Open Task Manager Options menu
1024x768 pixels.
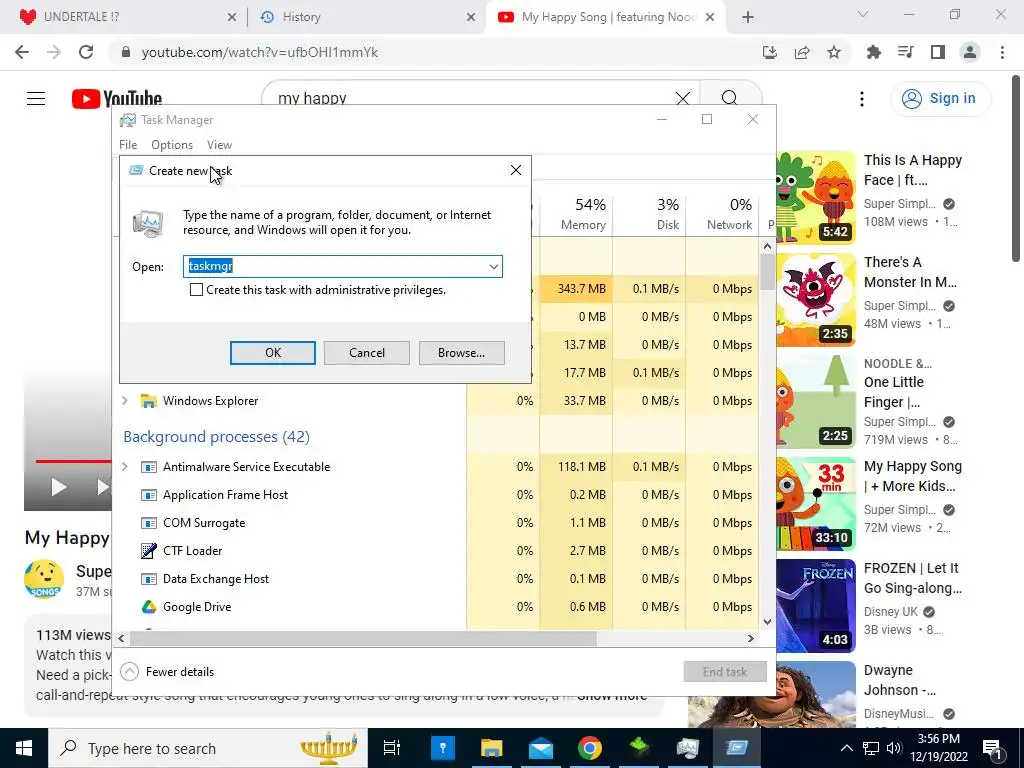172,144
